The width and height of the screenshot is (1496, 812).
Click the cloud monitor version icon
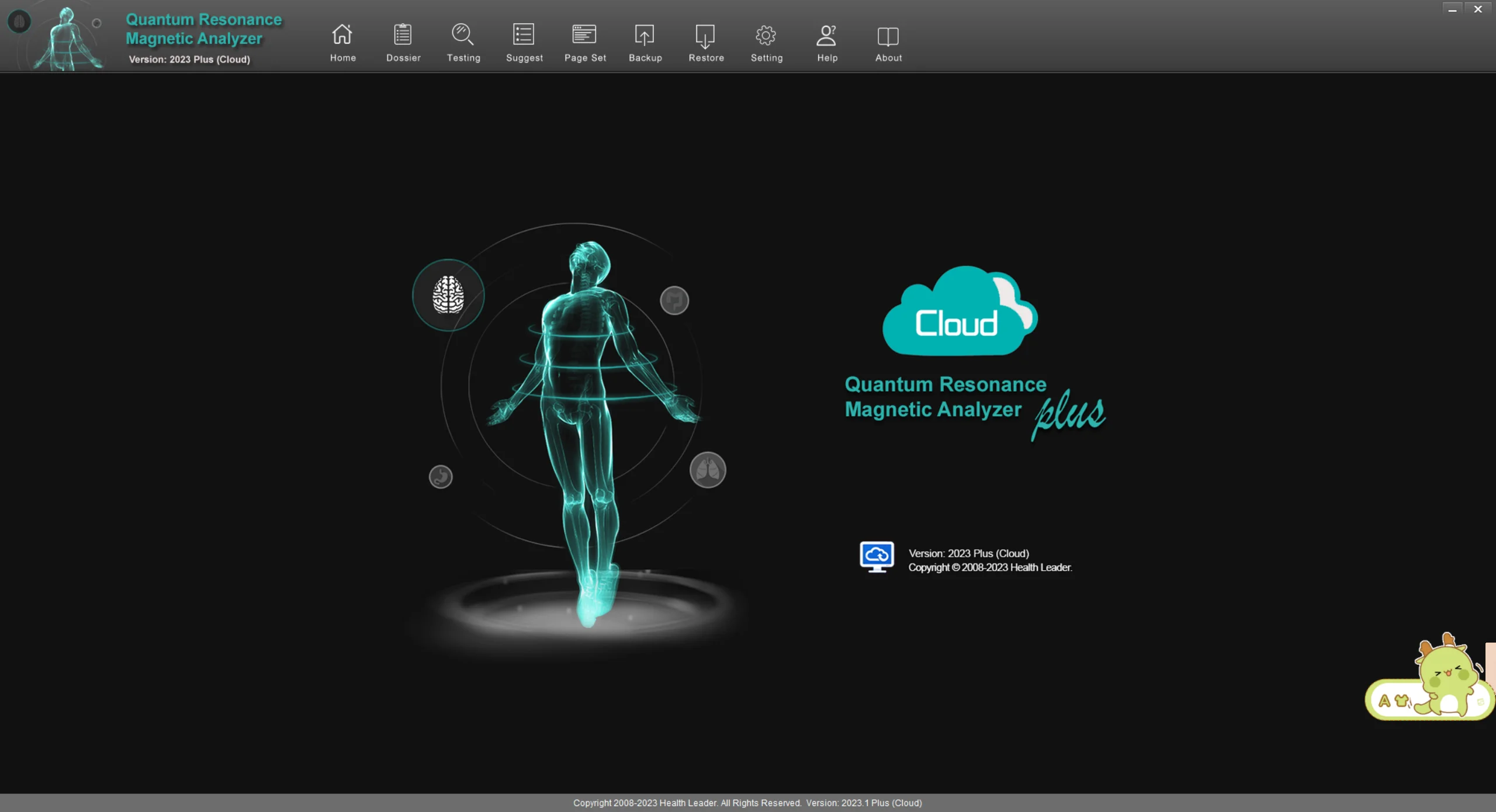[x=877, y=557]
